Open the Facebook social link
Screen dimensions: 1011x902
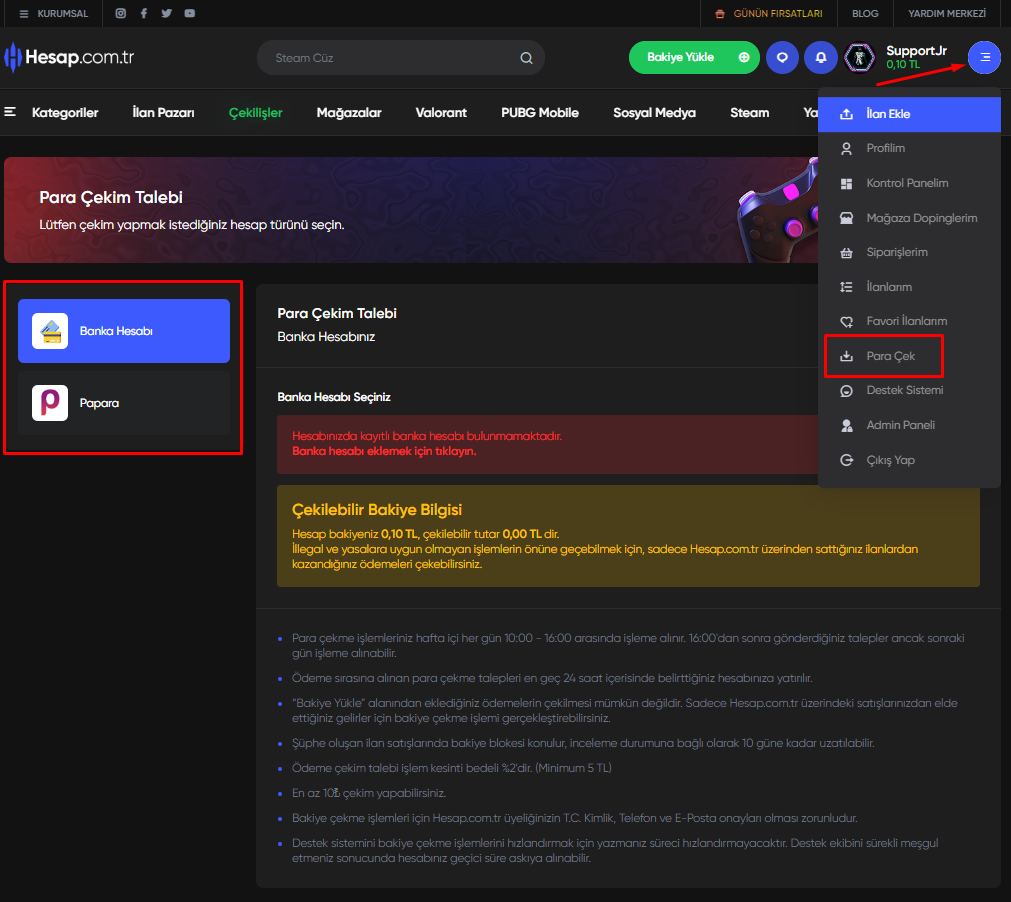[x=144, y=14]
